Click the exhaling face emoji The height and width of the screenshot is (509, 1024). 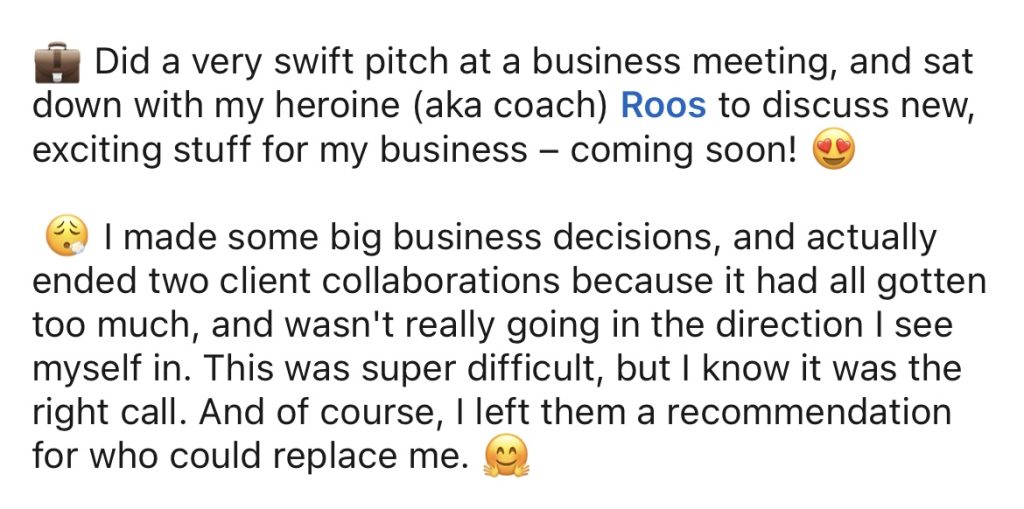68,237
